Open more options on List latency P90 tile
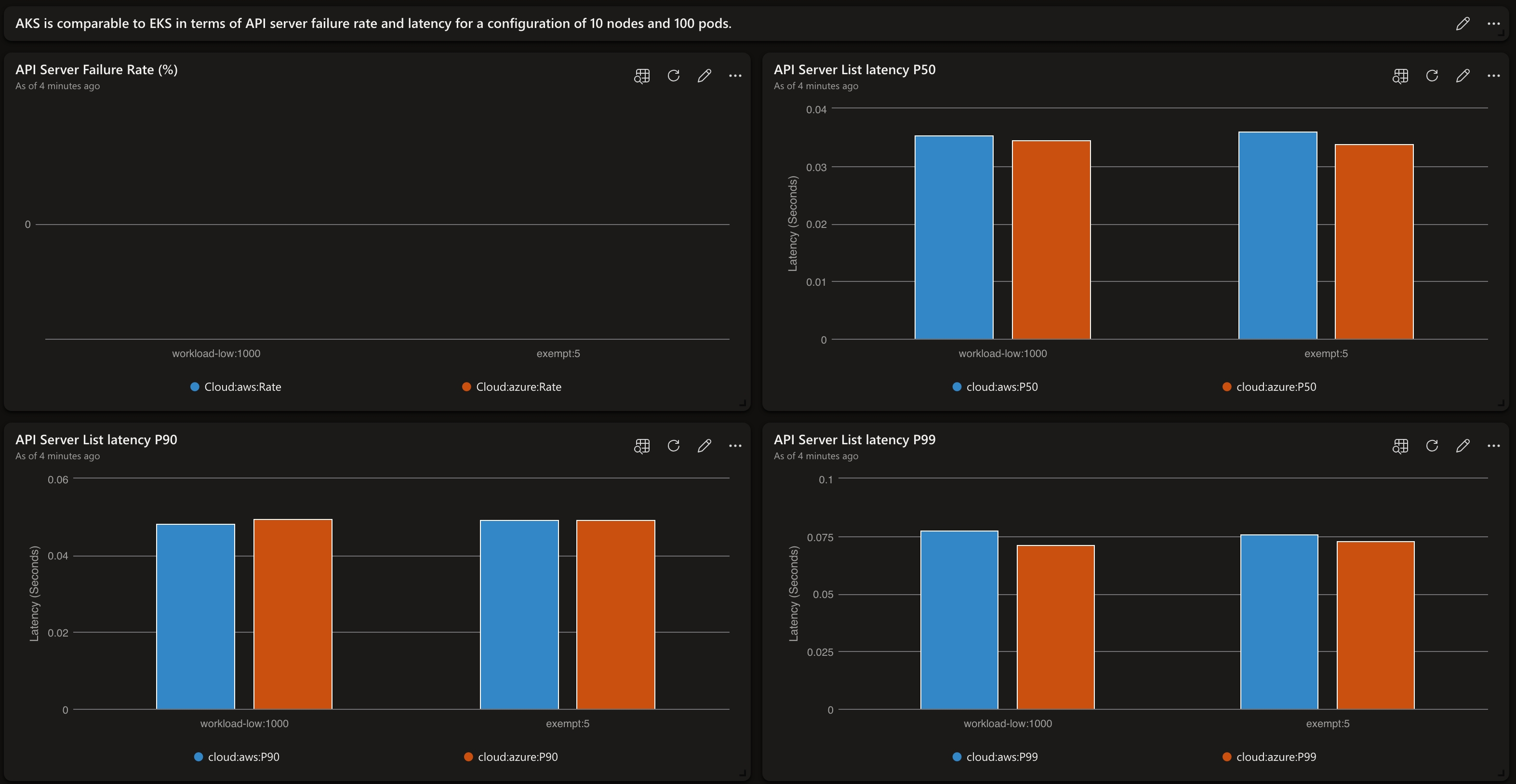 pos(735,446)
